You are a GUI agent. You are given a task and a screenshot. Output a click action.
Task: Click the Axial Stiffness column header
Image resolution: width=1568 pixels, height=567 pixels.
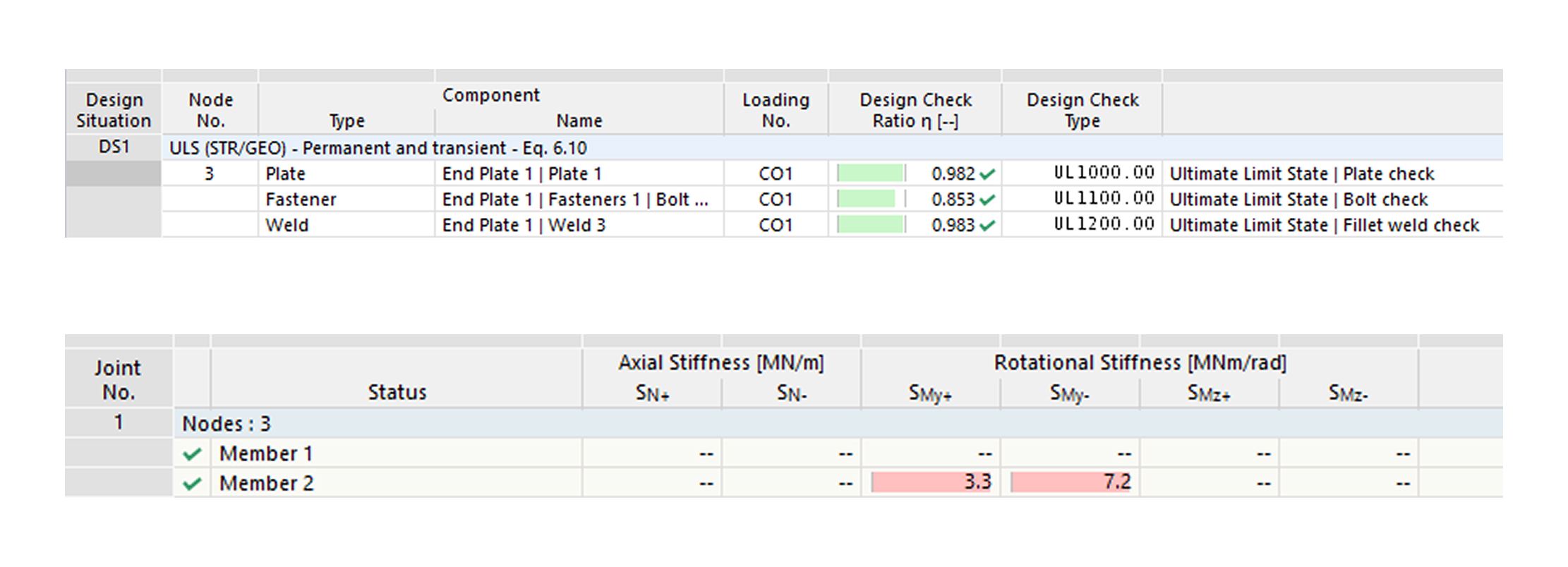[x=720, y=362]
